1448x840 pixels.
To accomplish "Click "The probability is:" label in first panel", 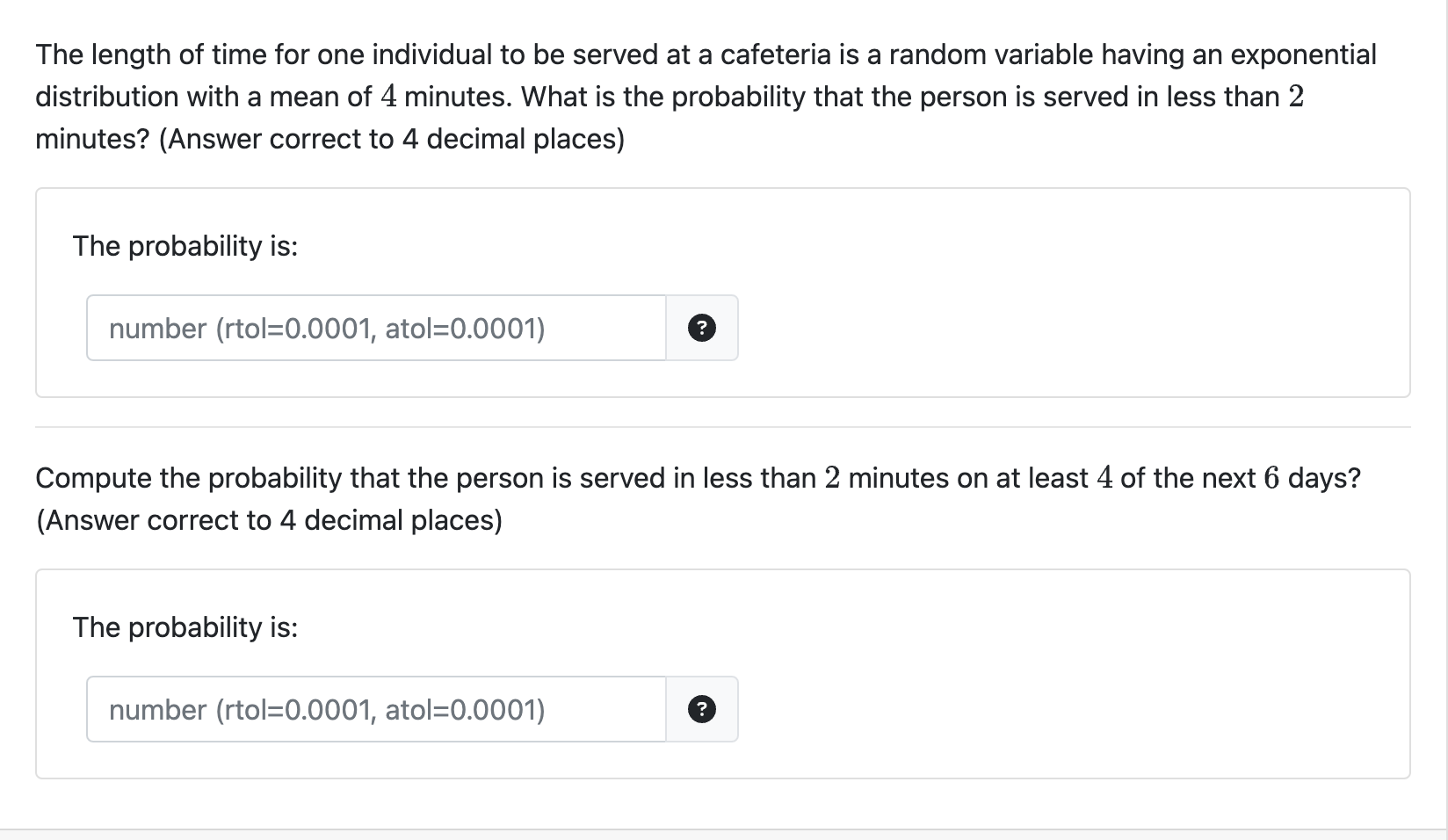I will 185,246.
